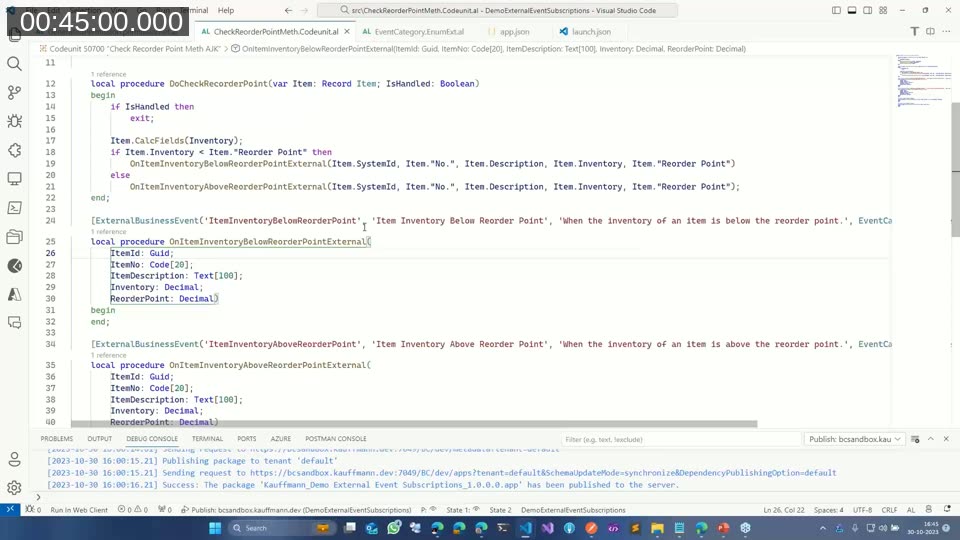Expand the collapsed terminal prompt chevron
The height and width of the screenshot is (540, 960).
[38, 497]
